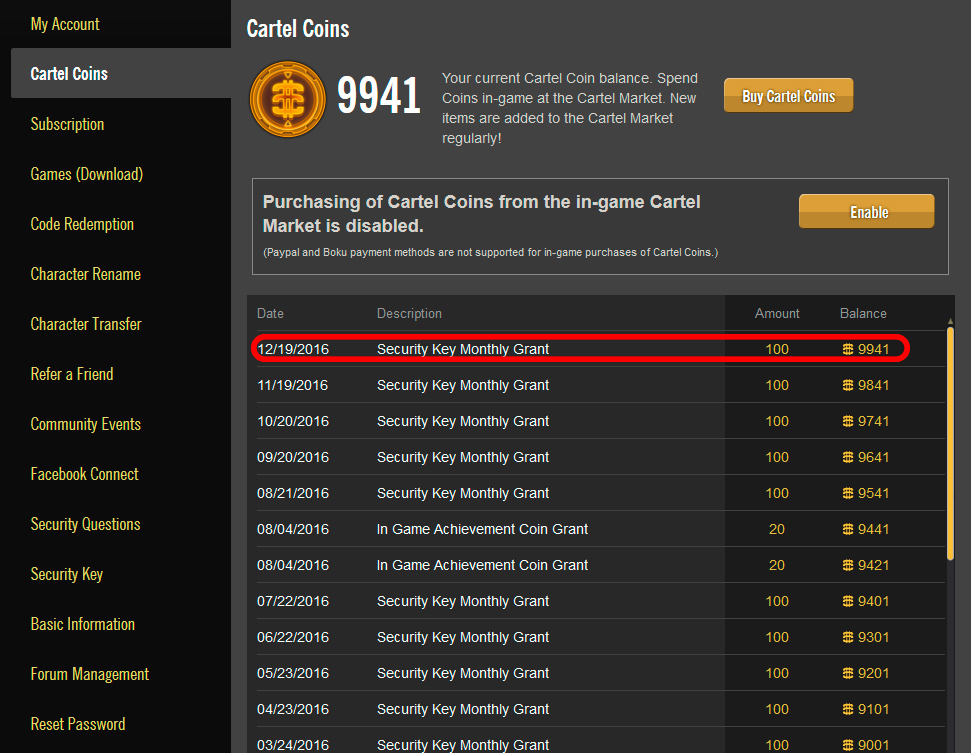Open Basic Information
Image resolution: width=971 pixels, height=753 pixels.
coord(82,624)
